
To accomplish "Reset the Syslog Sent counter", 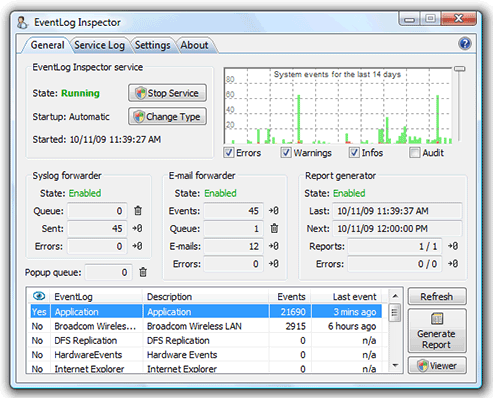I will 137,228.
